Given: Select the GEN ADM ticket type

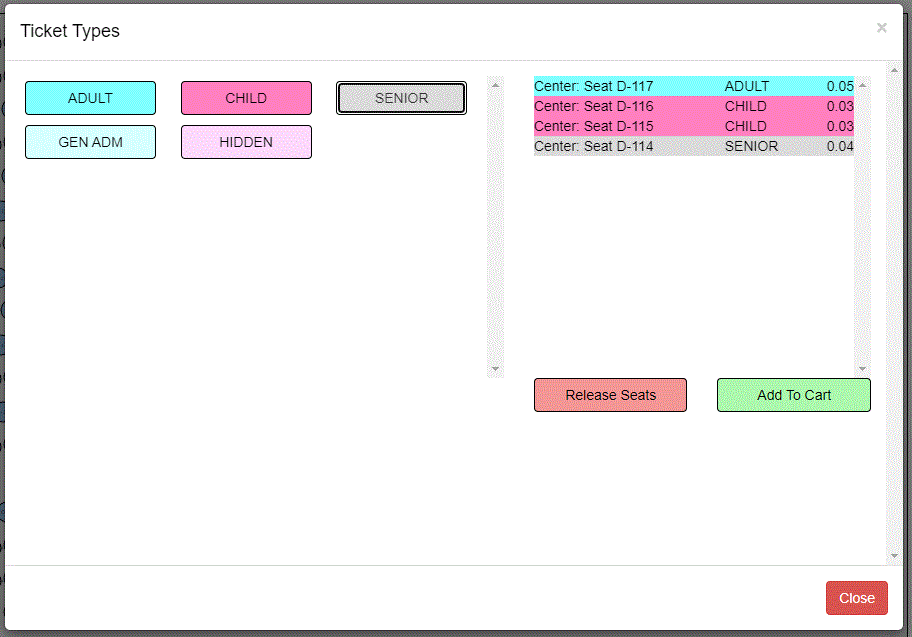Looking at the screenshot, I should pyautogui.click(x=90, y=142).
